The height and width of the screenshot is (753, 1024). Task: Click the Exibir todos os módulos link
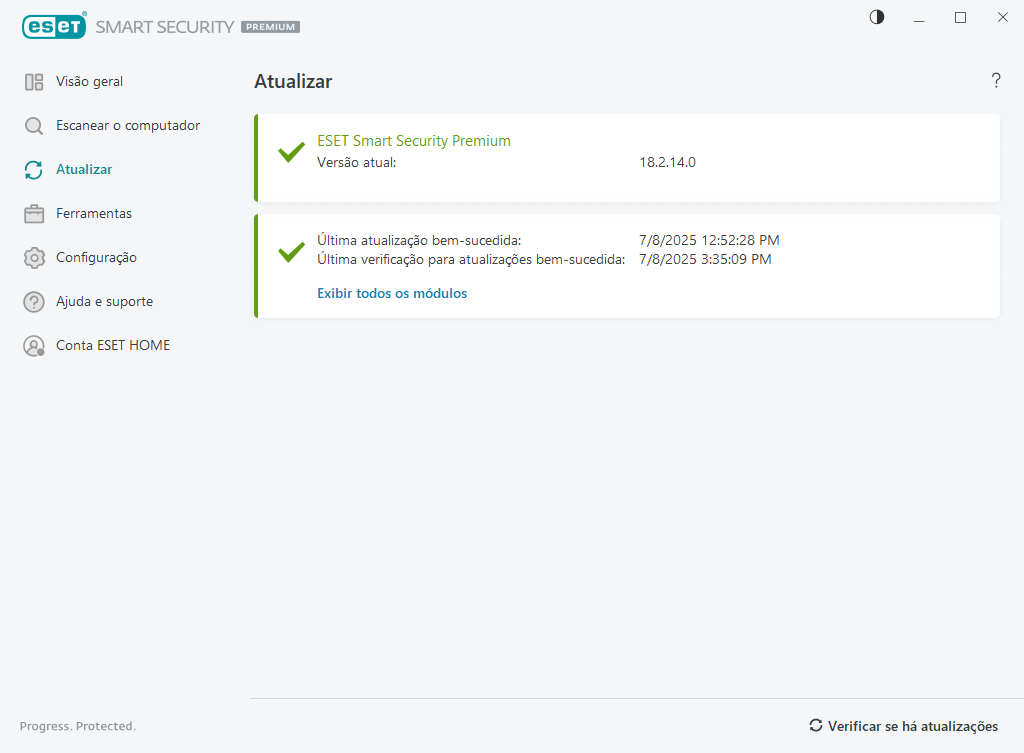pos(392,294)
